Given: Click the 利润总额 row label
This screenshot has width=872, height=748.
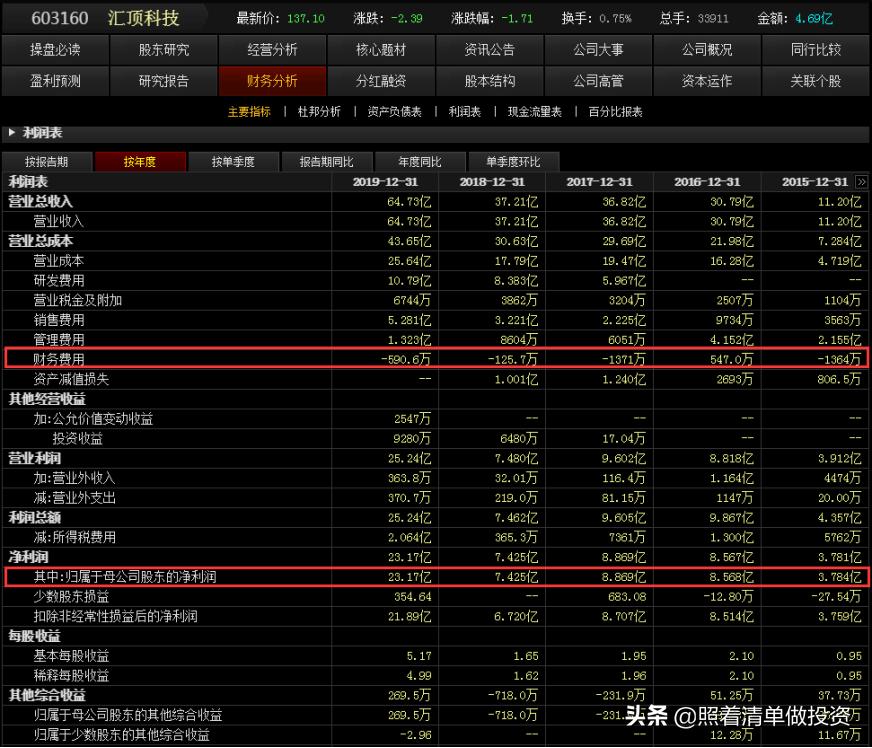Looking at the screenshot, I should pyautogui.click(x=34, y=518).
